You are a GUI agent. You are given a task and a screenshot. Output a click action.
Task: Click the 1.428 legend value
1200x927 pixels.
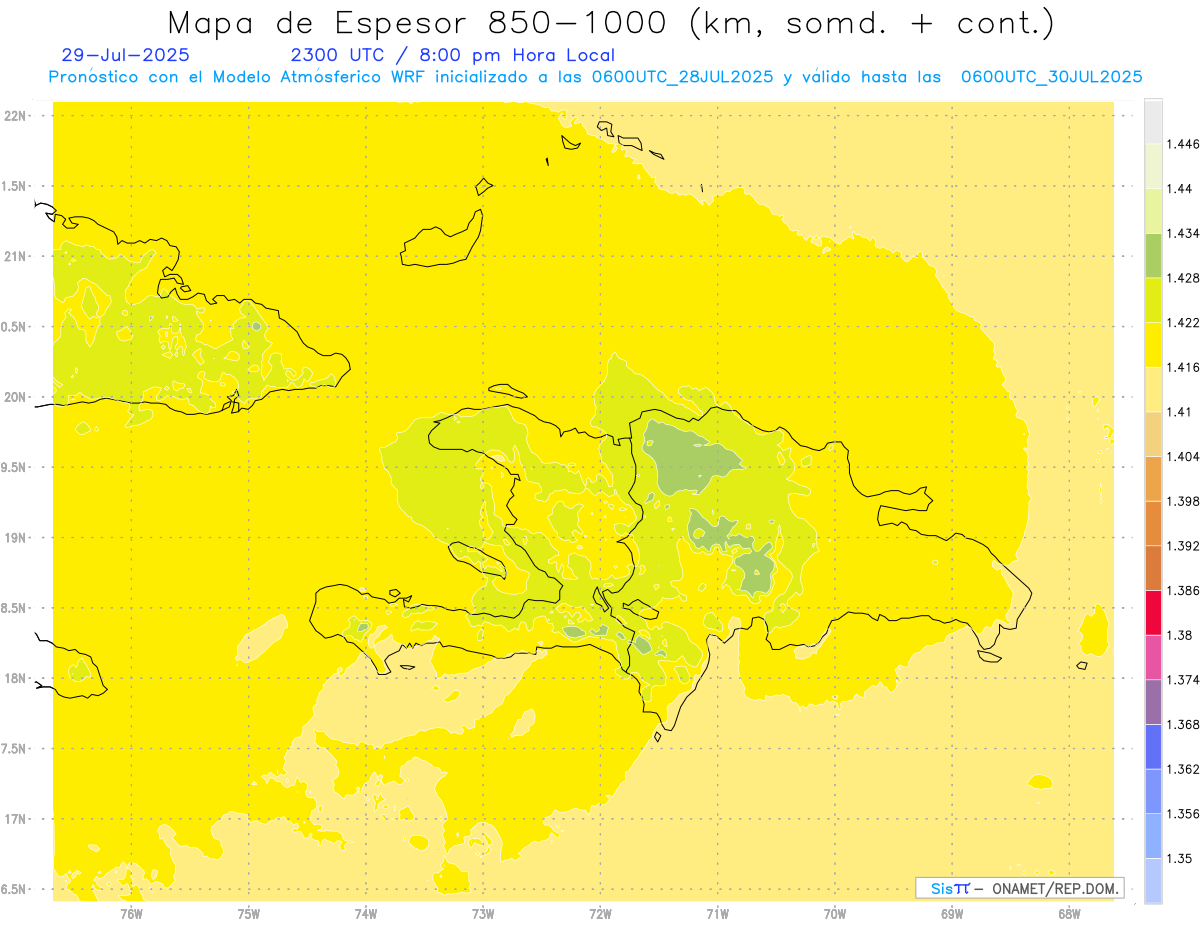click(1183, 278)
